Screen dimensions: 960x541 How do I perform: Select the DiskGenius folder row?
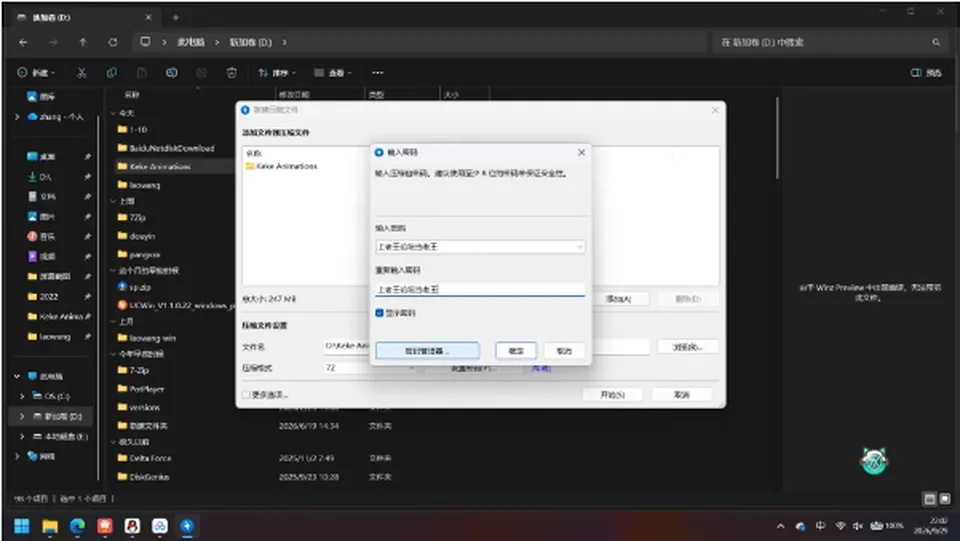pos(143,476)
